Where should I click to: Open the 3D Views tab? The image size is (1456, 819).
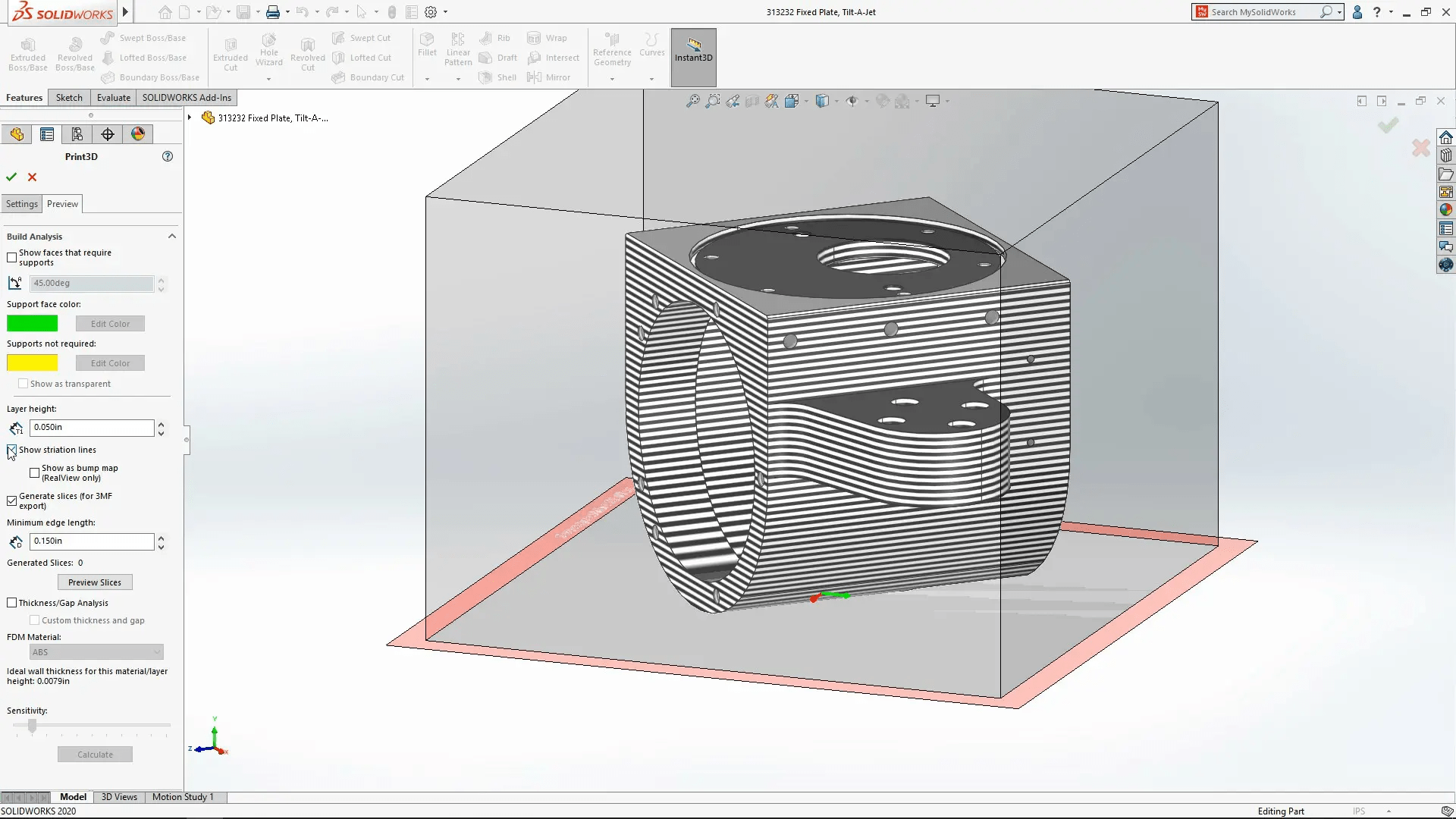pyautogui.click(x=119, y=797)
